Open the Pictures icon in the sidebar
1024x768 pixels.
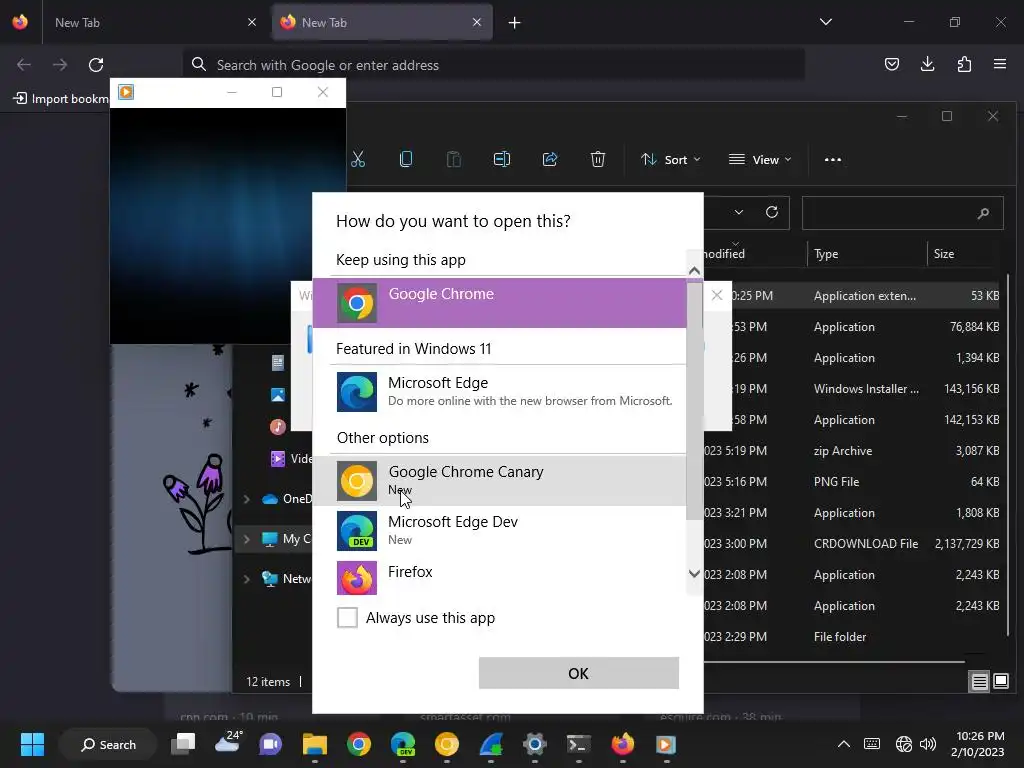pos(278,395)
